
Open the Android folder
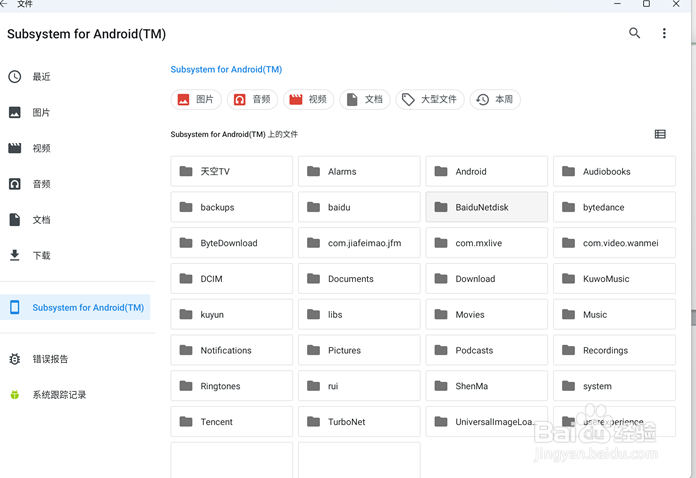[486, 171]
